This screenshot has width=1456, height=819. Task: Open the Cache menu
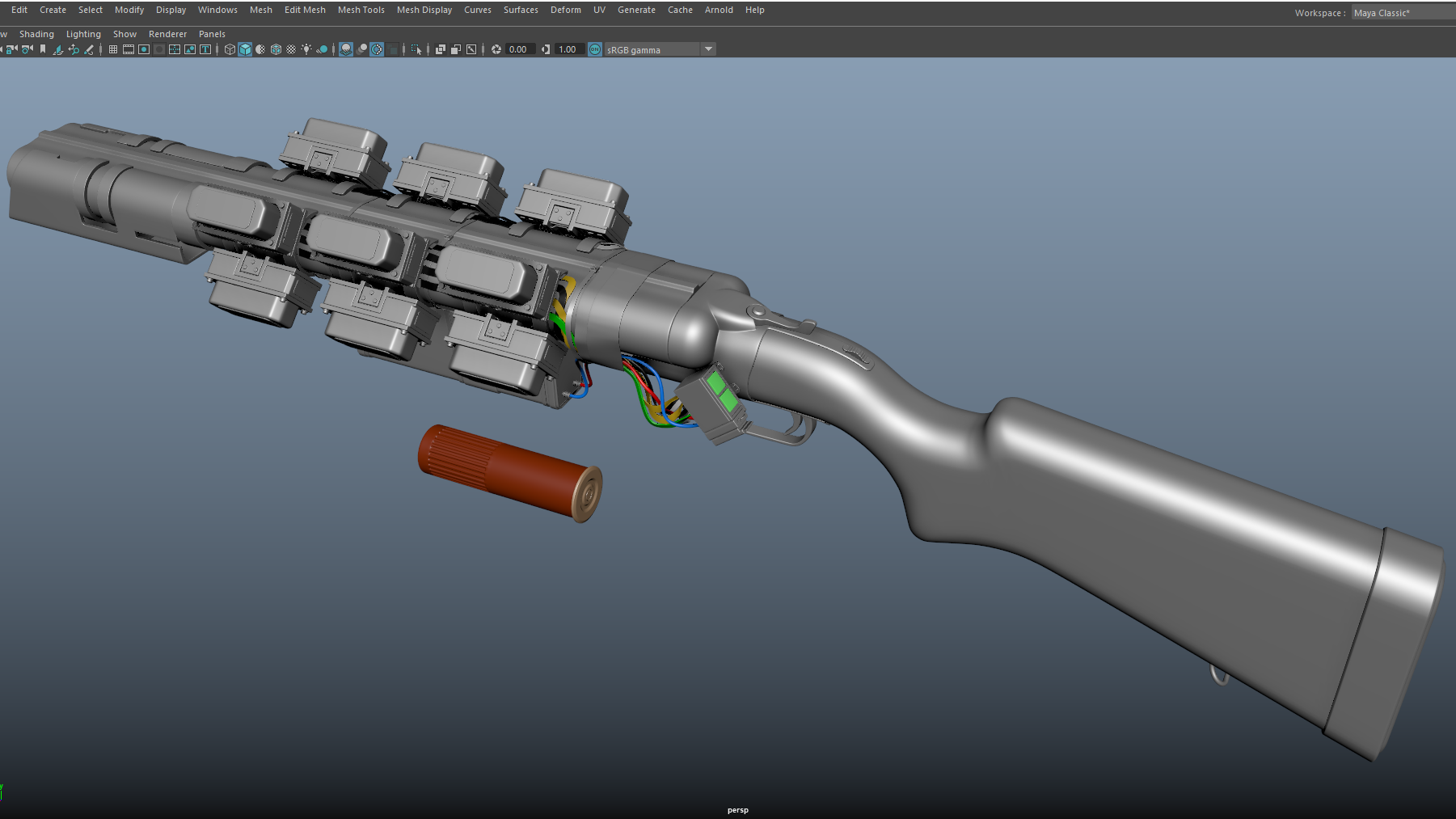coord(680,10)
